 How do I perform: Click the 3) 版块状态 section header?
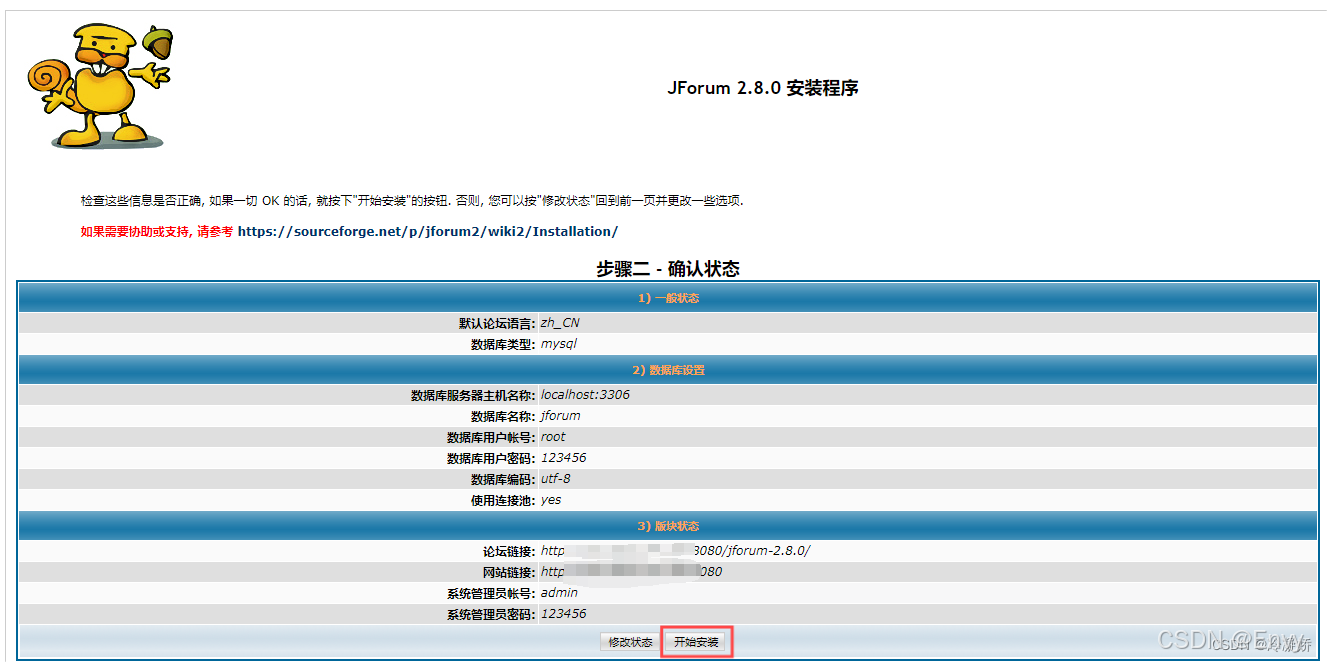click(x=668, y=526)
